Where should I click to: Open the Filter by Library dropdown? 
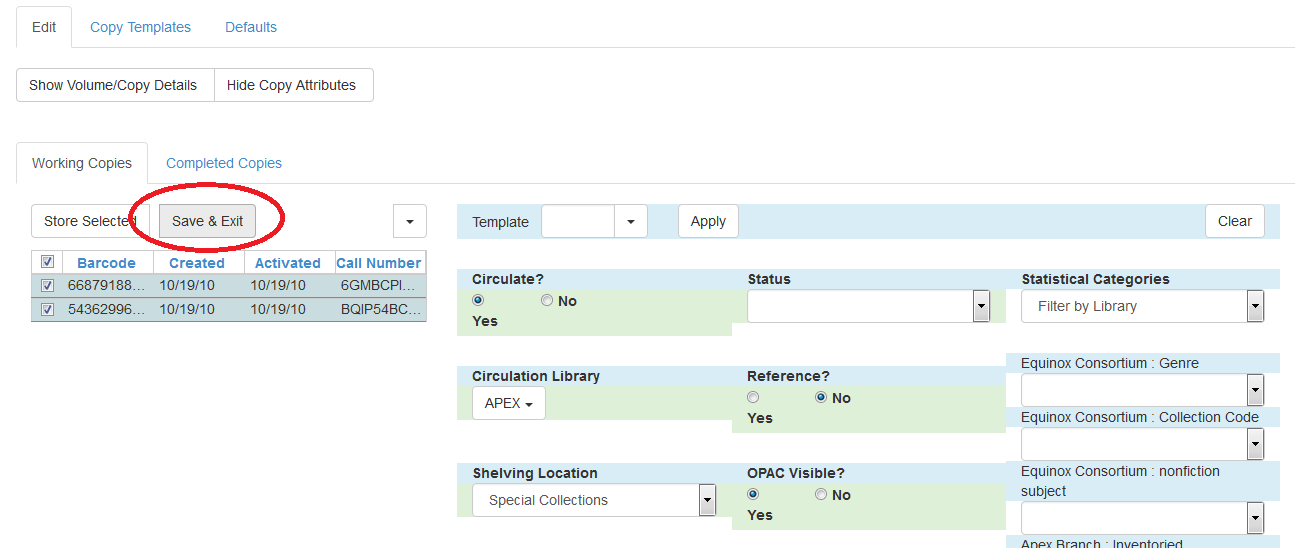click(x=1255, y=306)
